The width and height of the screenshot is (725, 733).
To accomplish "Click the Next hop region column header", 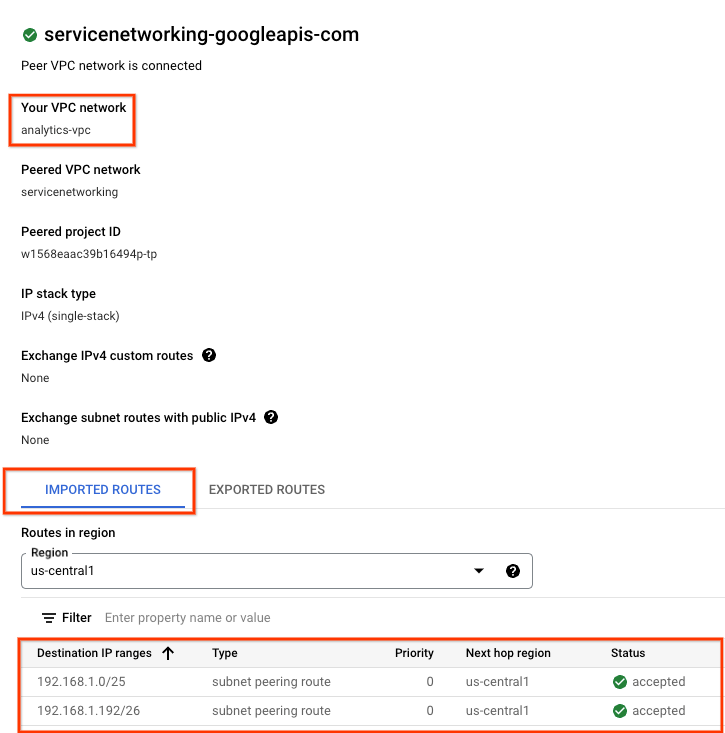I will (508, 653).
